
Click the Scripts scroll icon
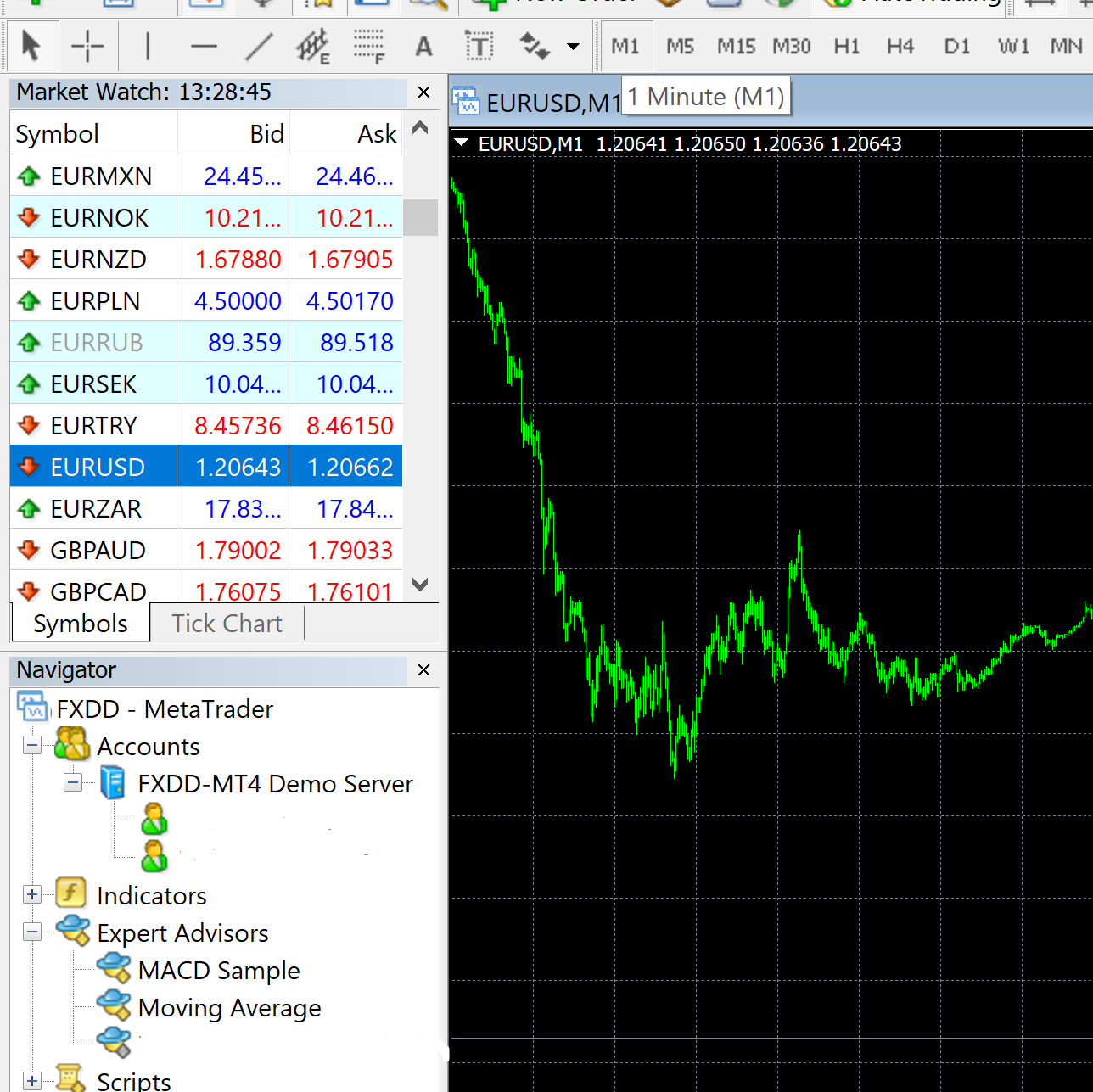click(70, 1078)
